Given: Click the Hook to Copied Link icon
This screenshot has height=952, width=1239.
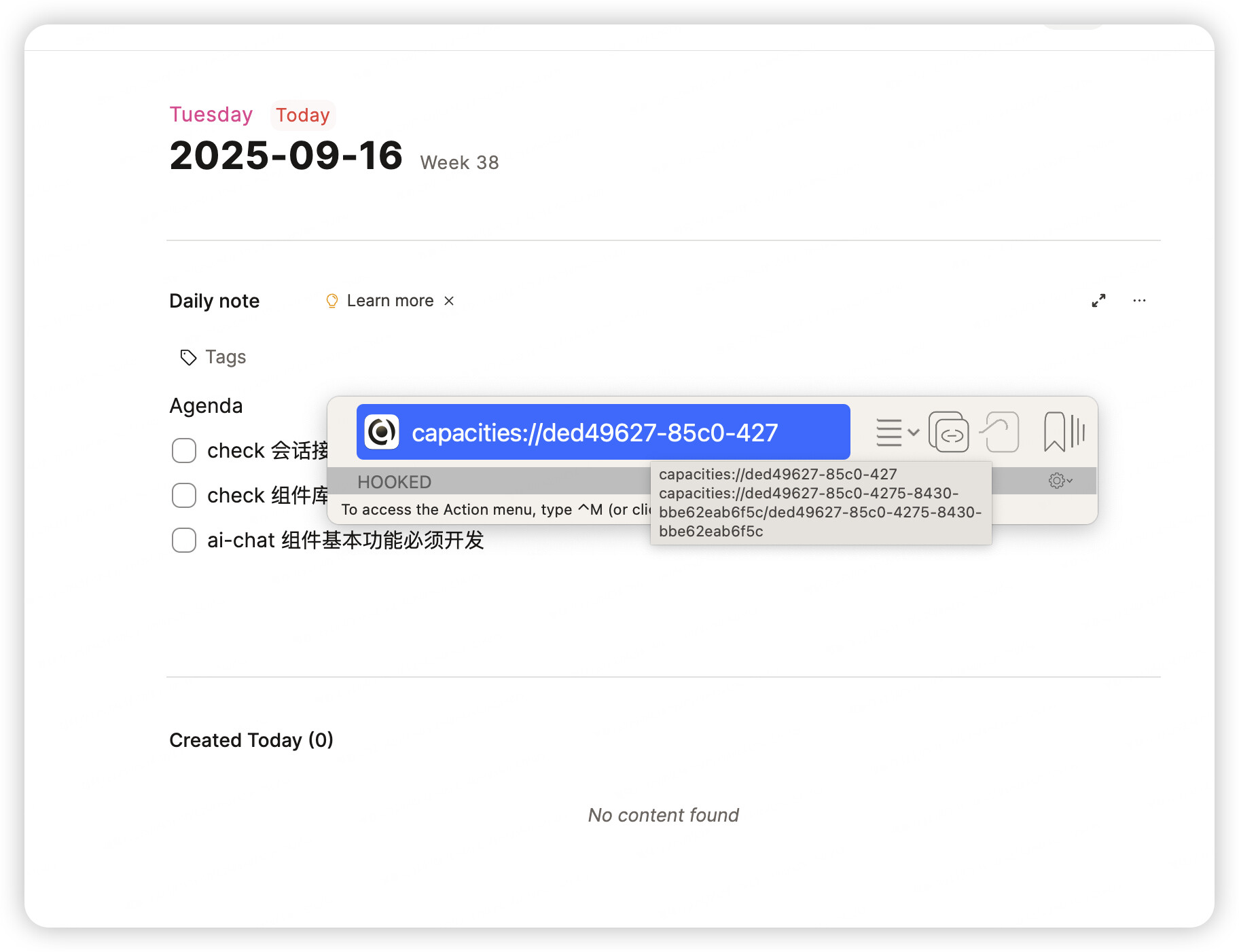Looking at the screenshot, I should point(1000,433).
